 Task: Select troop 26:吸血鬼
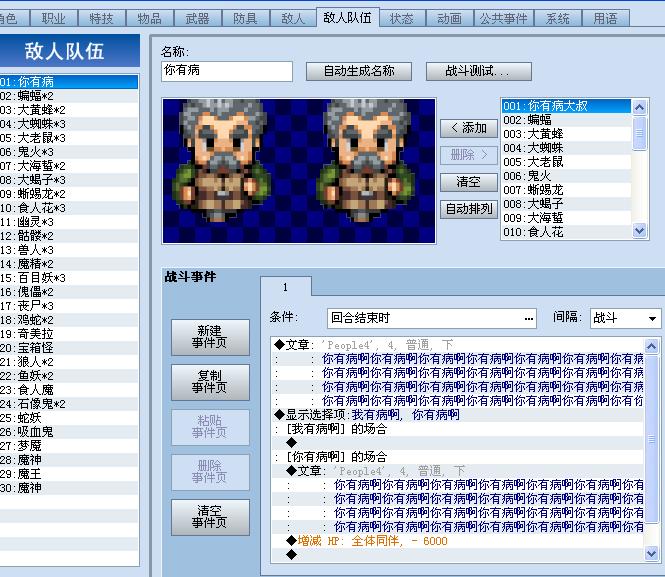point(69,432)
